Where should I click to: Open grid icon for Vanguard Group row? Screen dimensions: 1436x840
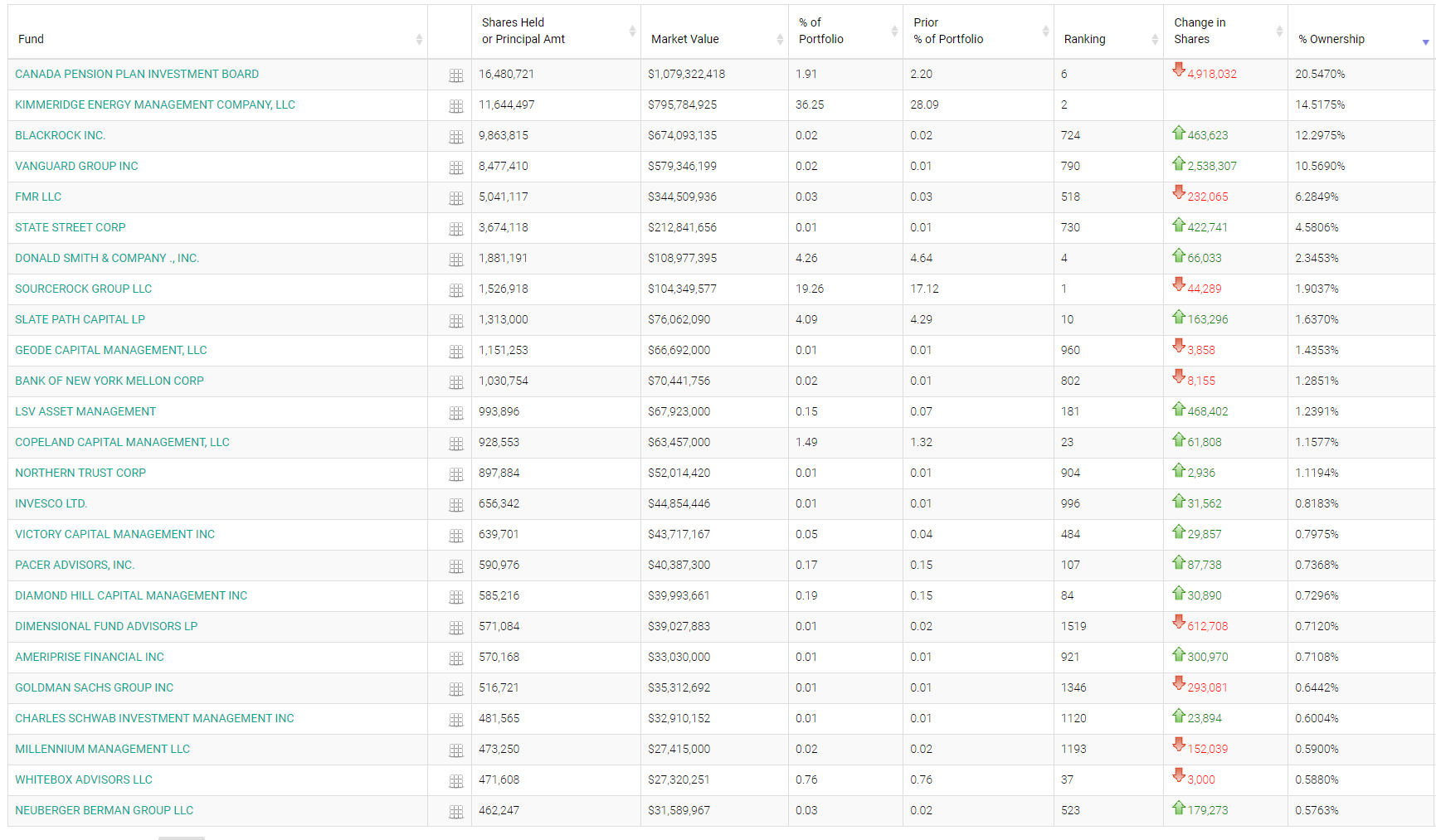click(x=456, y=168)
